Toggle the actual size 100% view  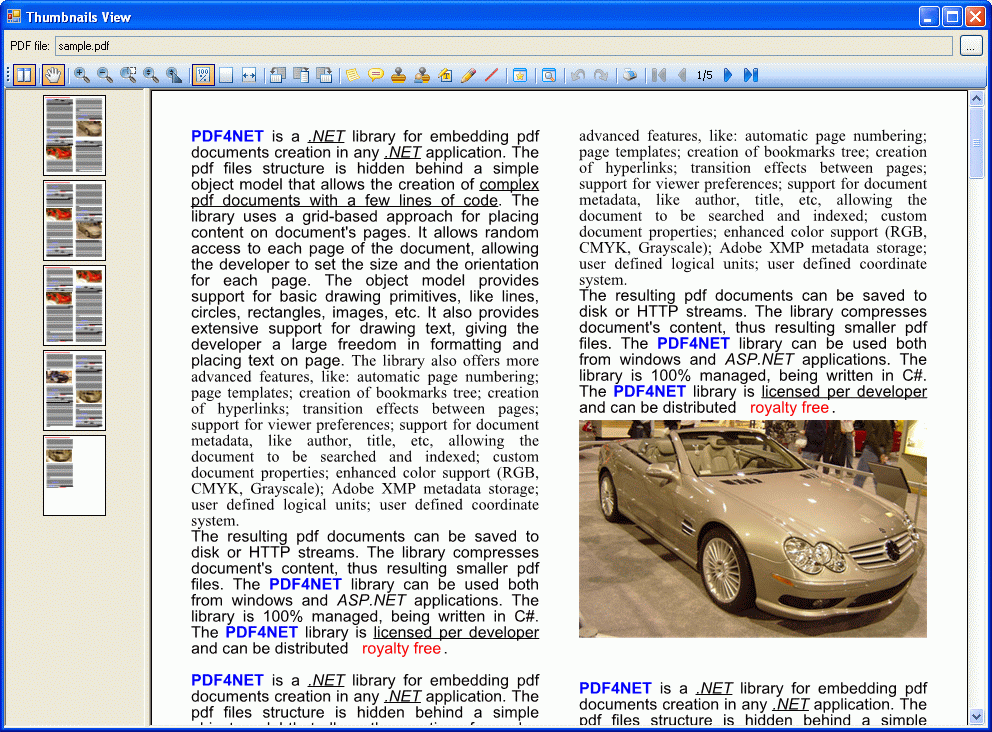click(203, 75)
